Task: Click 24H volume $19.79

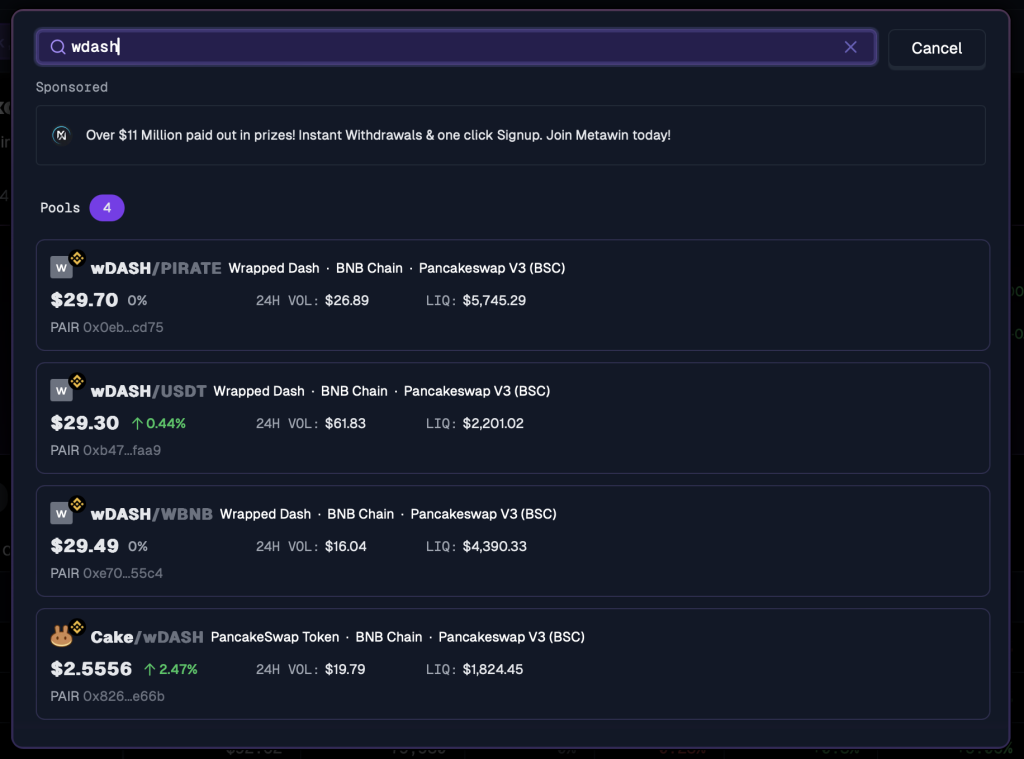Action: click(x=345, y=669)
